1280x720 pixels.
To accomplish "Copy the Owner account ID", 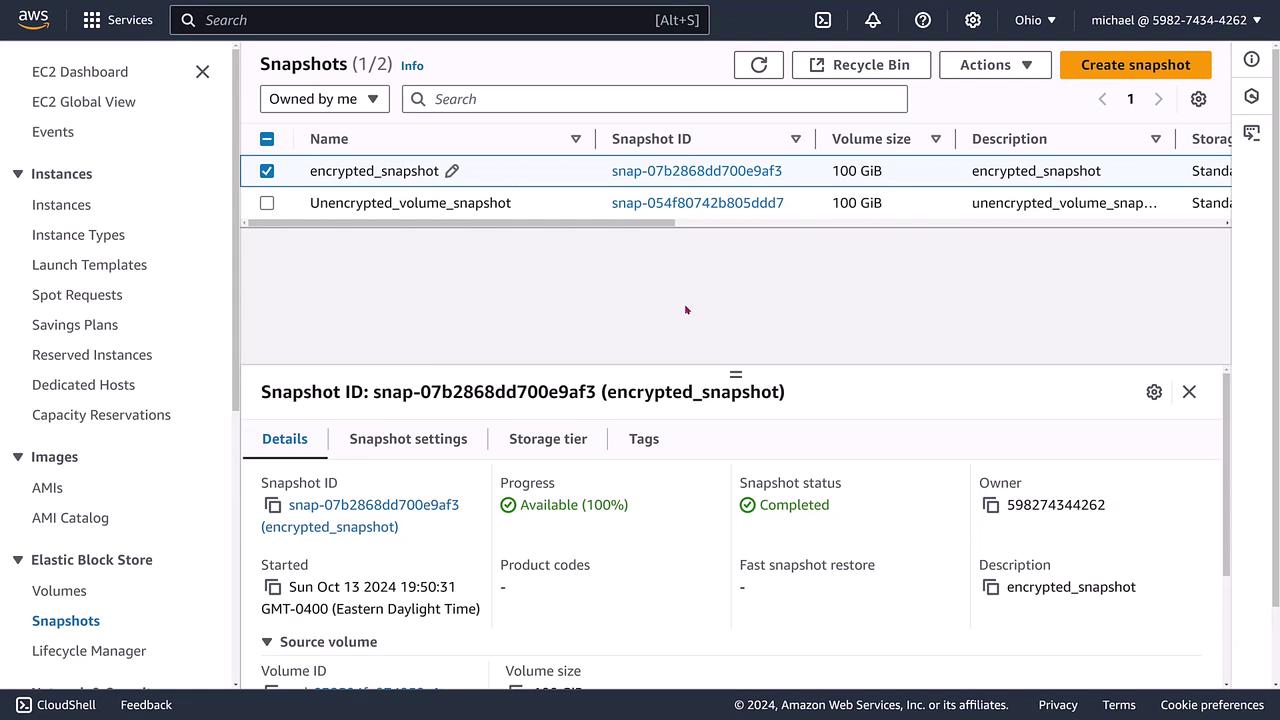I will (x=991, y=505).
